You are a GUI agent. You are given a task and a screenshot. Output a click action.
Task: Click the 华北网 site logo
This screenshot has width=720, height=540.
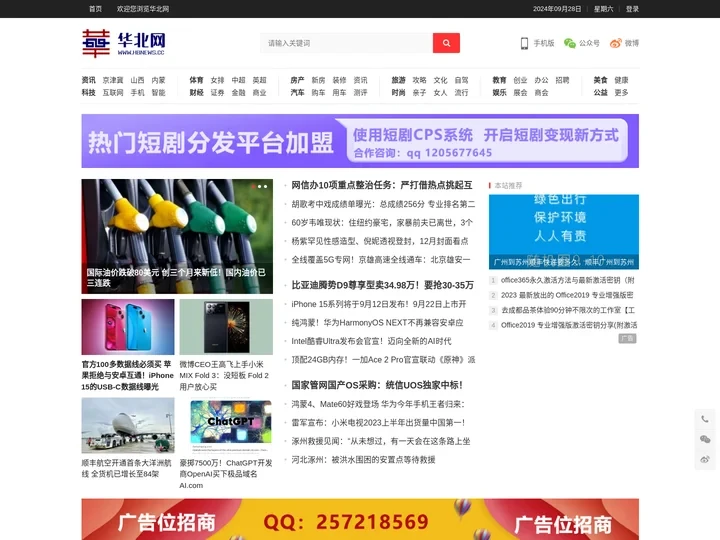124,44
